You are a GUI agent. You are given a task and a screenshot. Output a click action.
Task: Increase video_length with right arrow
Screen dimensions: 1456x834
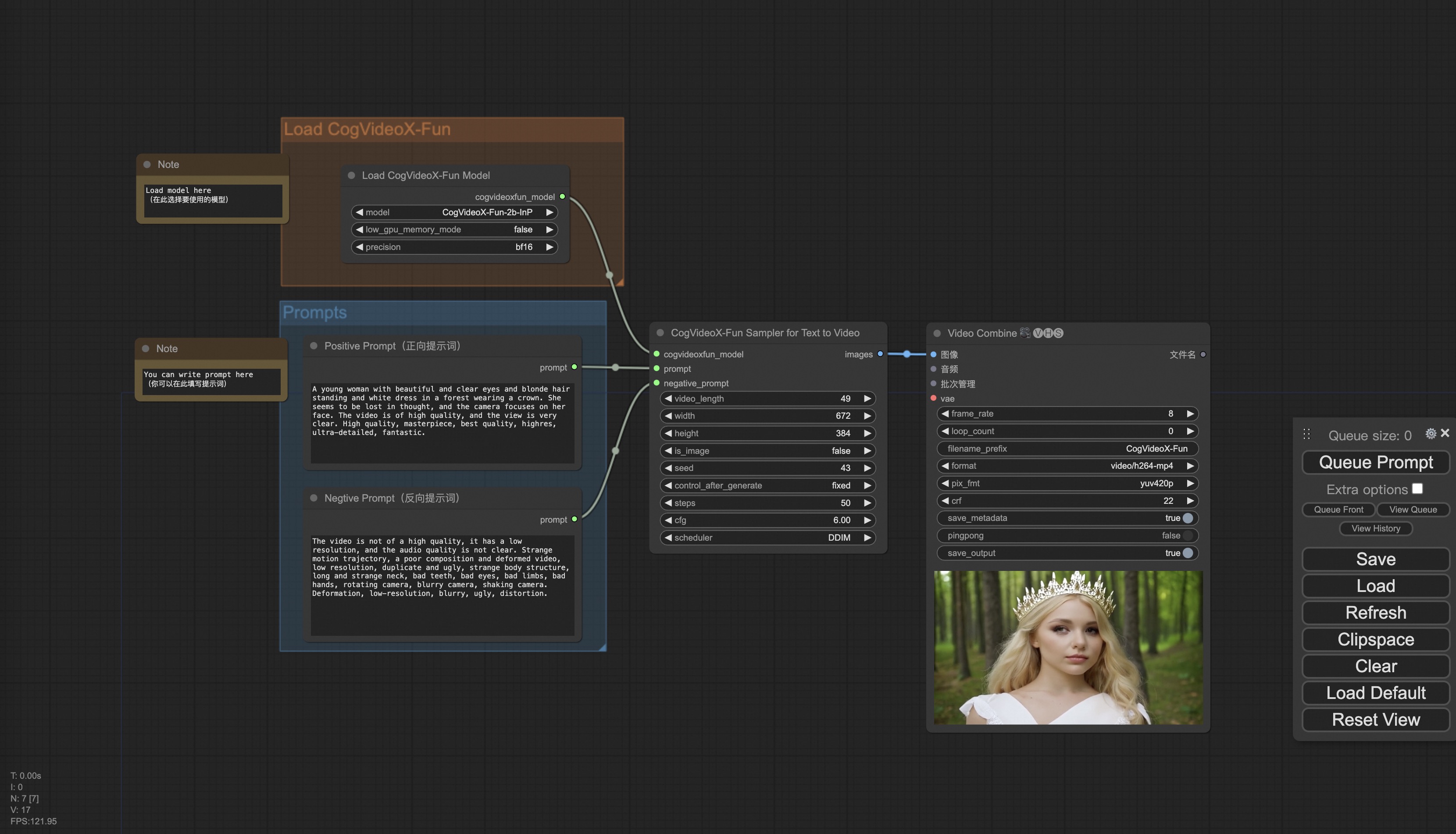pos(868,398)
